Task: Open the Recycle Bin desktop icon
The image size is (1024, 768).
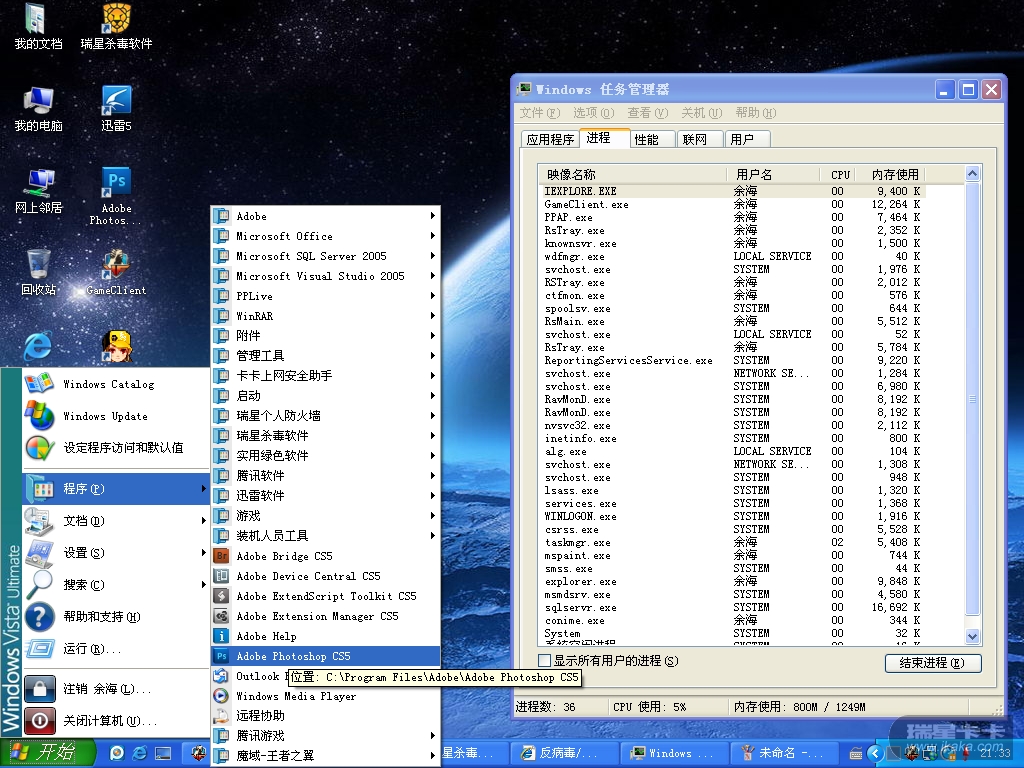Action: (x=38, y=264)
